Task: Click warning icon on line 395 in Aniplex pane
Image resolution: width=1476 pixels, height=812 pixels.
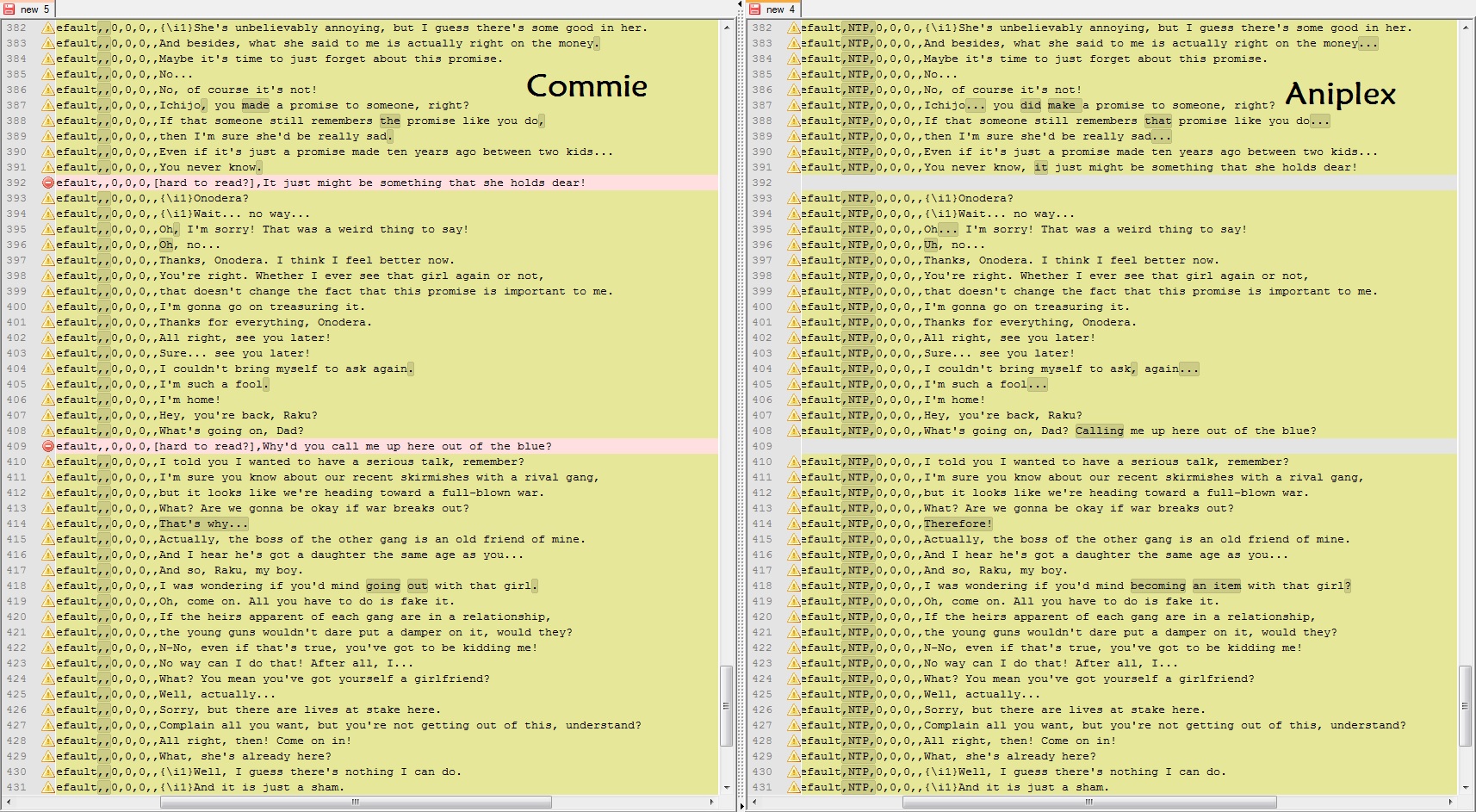Action: pyautogui.click(x=793, y=229)
